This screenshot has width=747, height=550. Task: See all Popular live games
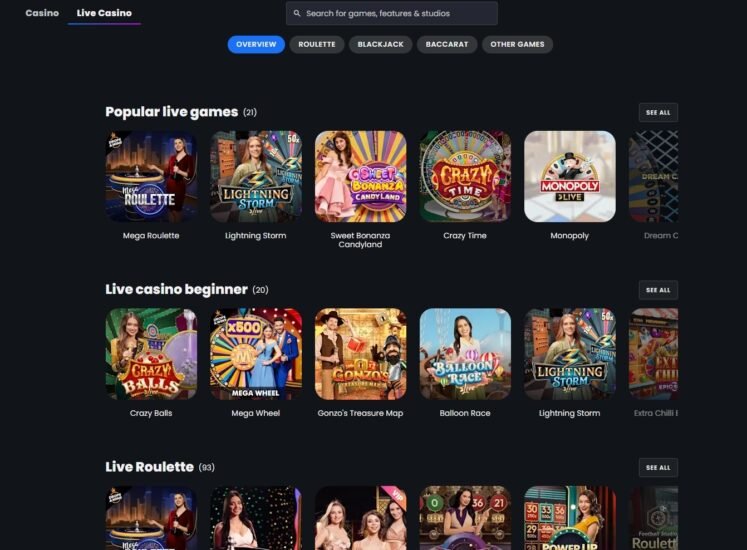click(658, 112)
